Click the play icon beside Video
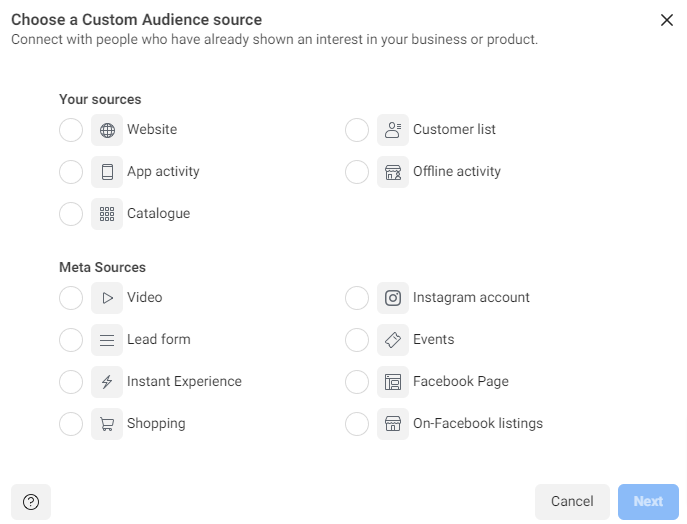The image size is (687, 524). pyautogui.click(x=107, y=298)
